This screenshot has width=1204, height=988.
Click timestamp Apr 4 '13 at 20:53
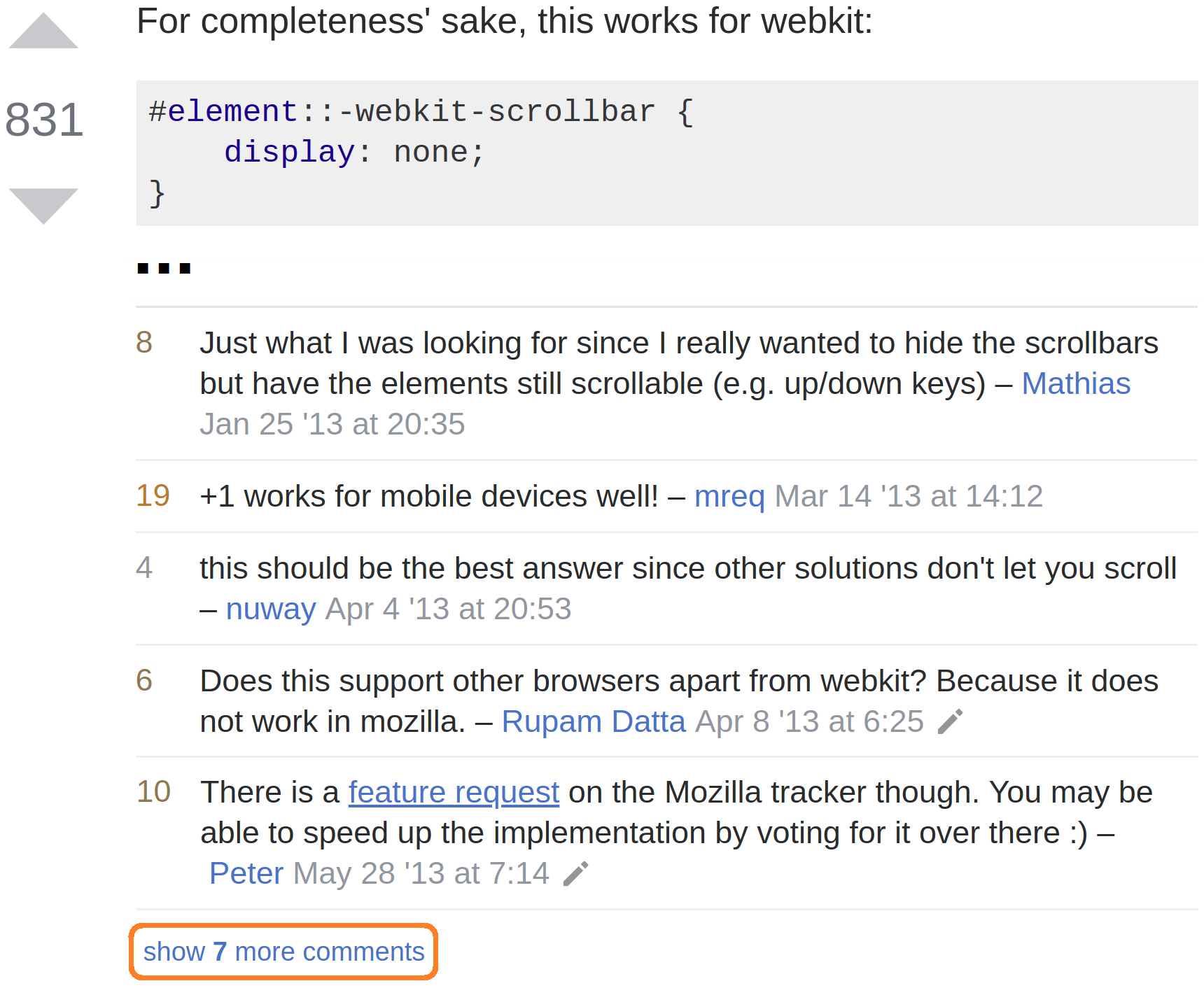tap(448, 609)
